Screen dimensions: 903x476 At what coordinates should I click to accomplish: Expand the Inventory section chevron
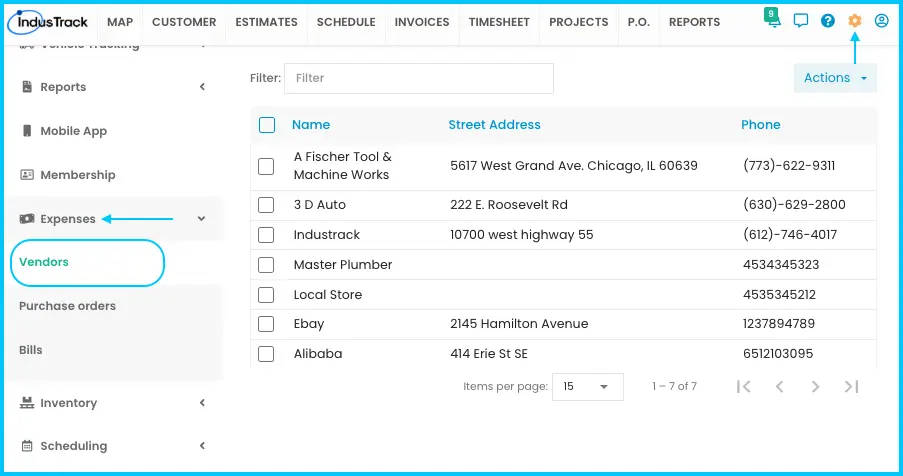point(202,403)
